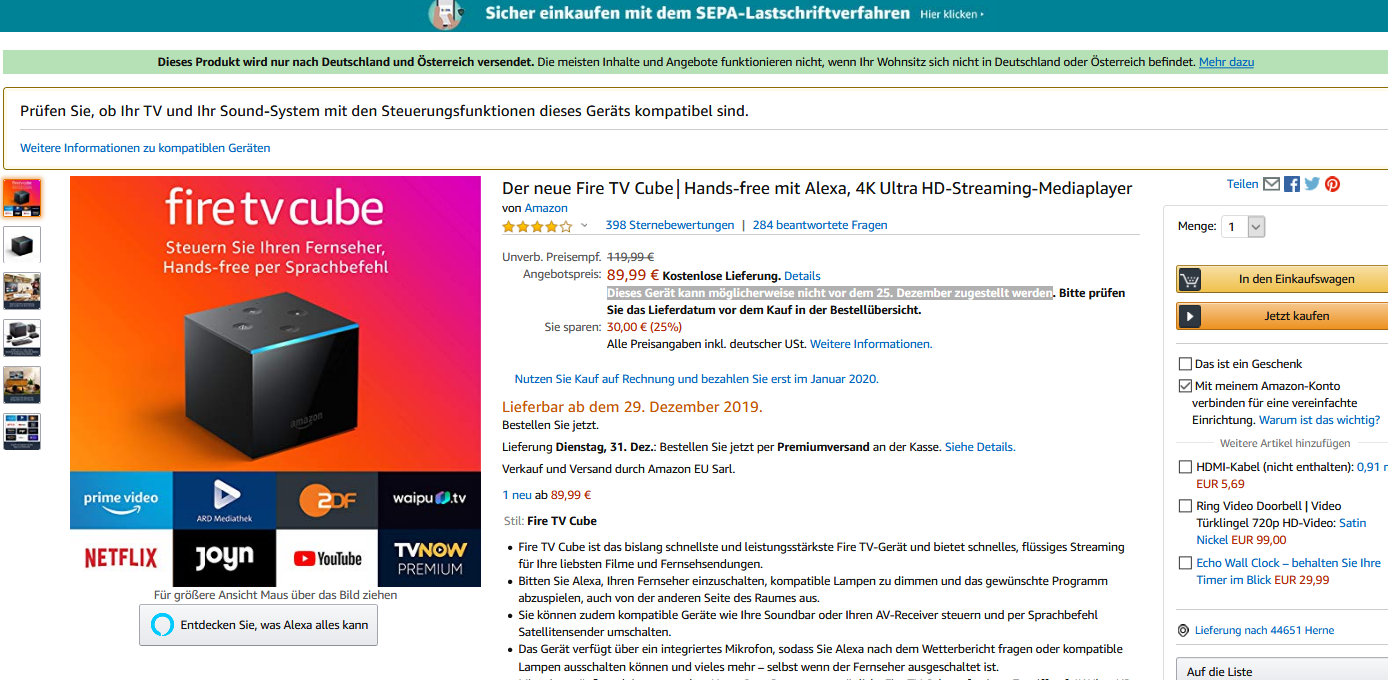The width and height of the screenshot is (1388, 680).
Task: Share the product via email icon
Action: click(1271, 184)
